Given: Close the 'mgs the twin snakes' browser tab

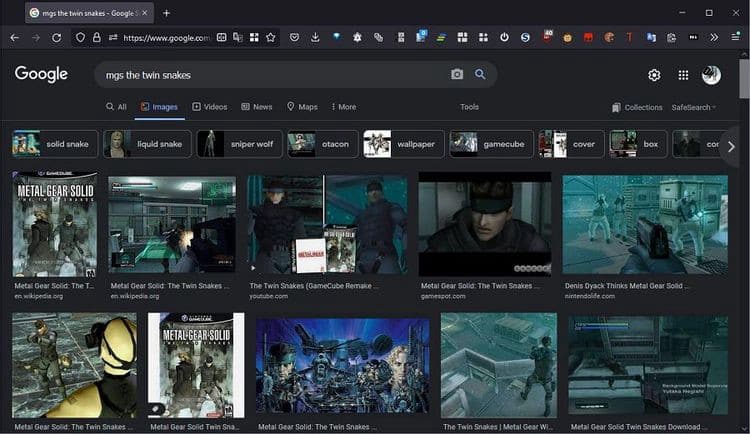Looking at the screenshot, I should click(145, 13).
